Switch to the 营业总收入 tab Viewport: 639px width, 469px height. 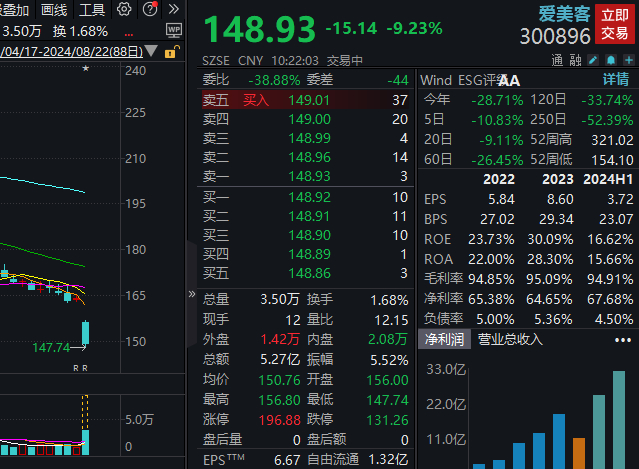coord(510,339)
